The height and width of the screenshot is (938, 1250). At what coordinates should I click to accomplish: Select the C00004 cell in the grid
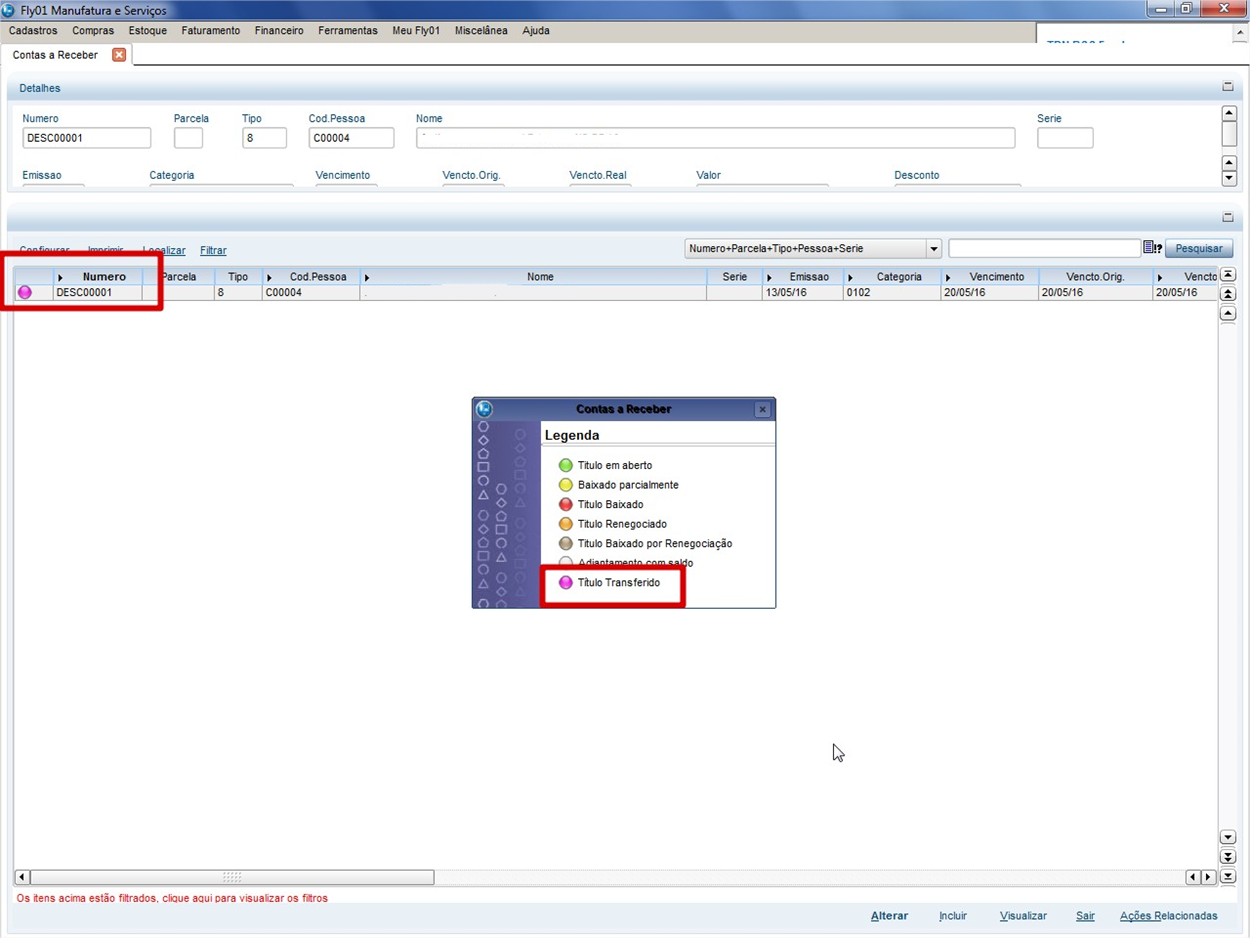(310, 293)
